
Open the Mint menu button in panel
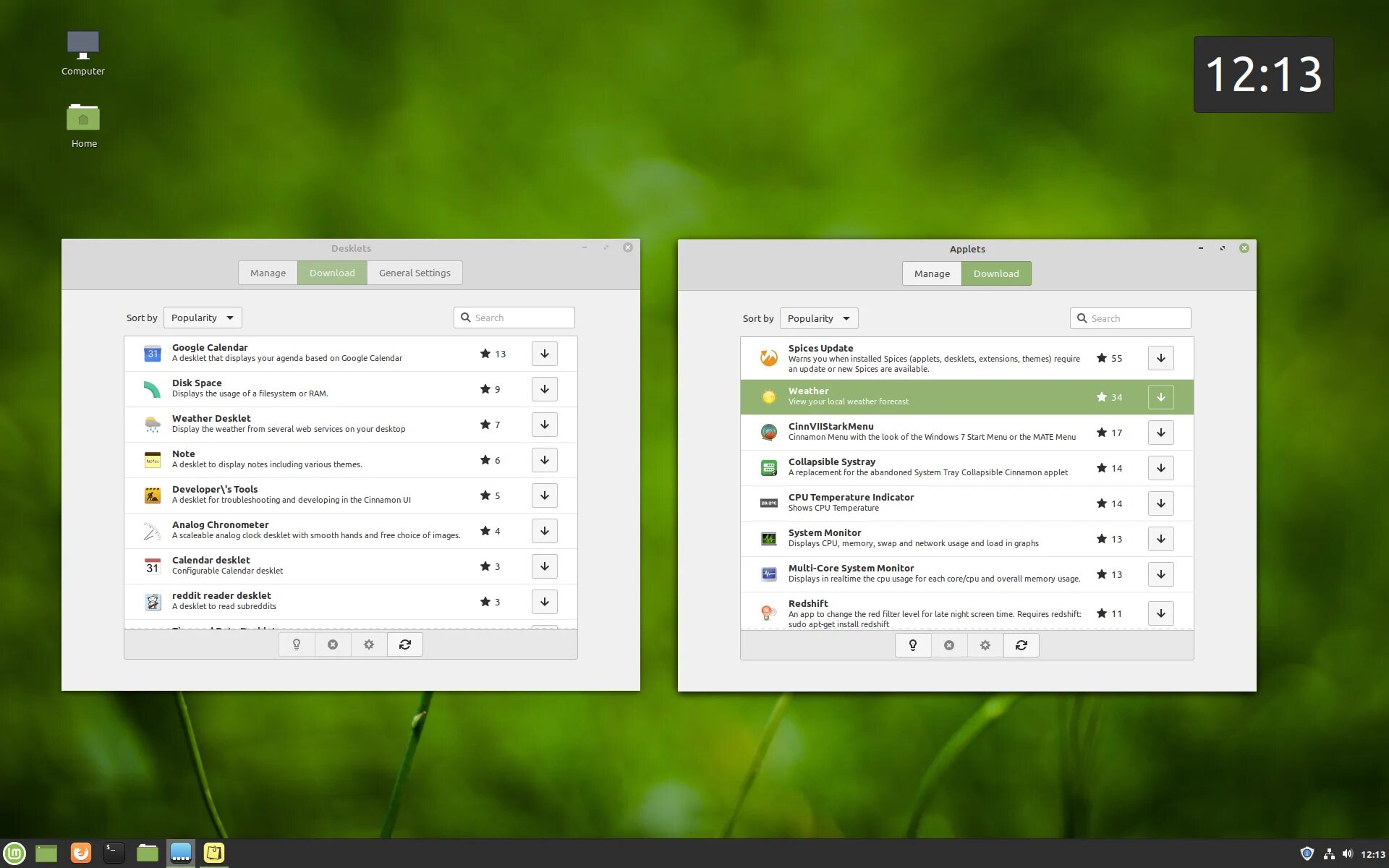(x=14, y=853)
